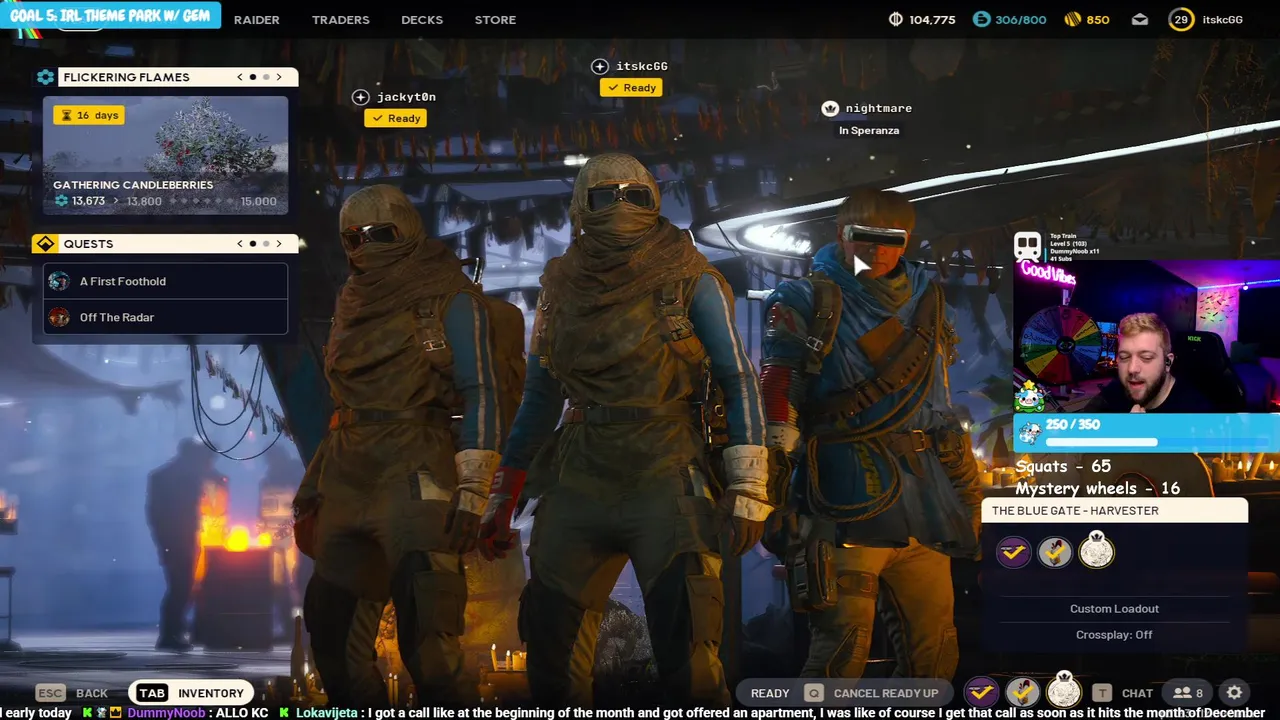Viewport: 1280px width, 720px height.
Task: Click the blue currency icon beside 306/800
Action: (981, 19)
